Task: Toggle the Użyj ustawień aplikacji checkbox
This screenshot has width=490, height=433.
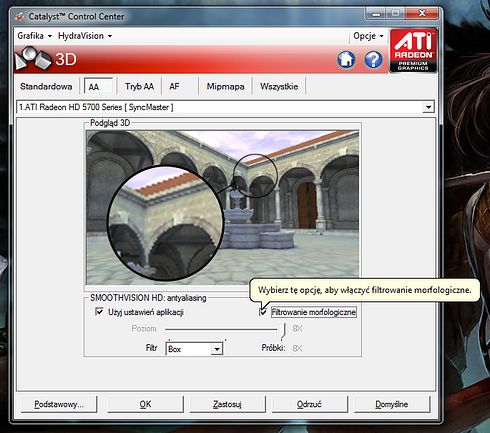Action: 99,312
